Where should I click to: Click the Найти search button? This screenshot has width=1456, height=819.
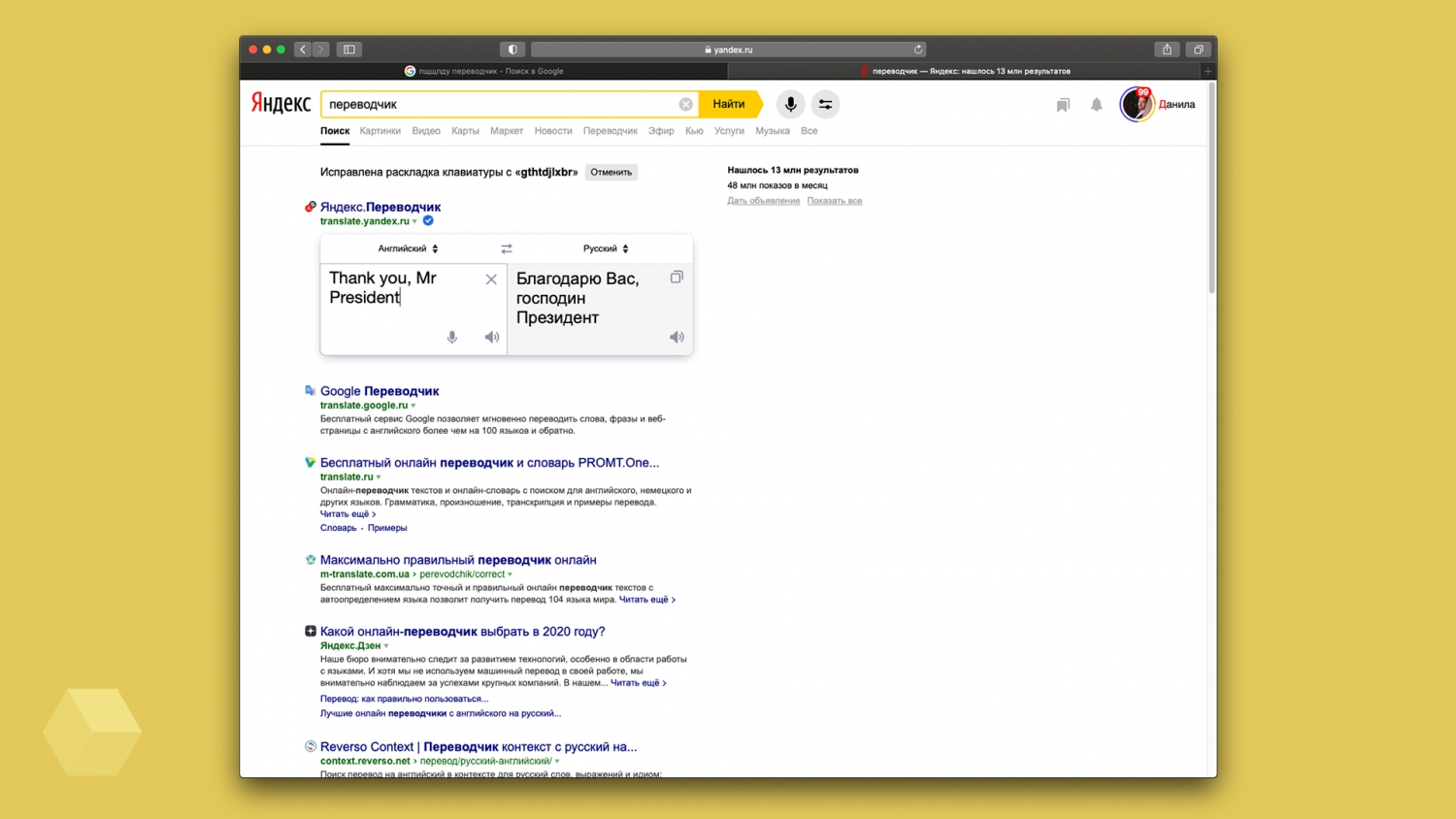point(729,104)
